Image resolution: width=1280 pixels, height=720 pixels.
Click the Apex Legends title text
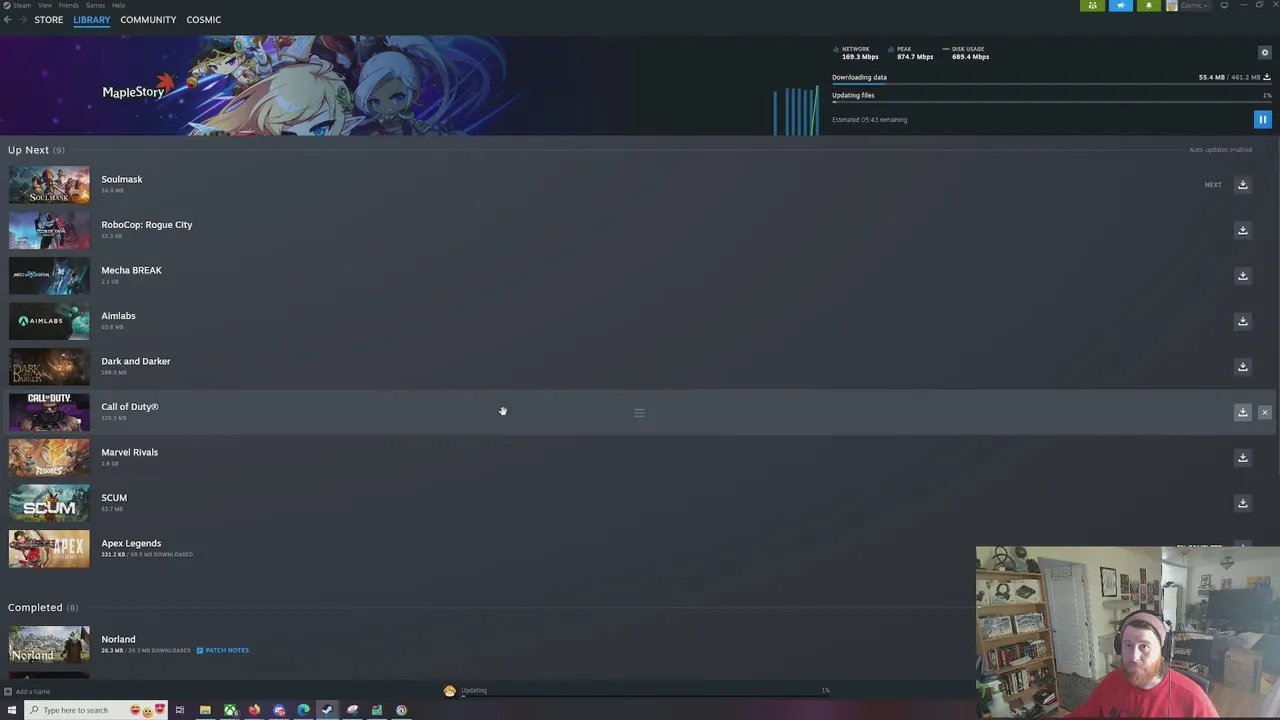(x=131, y=543)
